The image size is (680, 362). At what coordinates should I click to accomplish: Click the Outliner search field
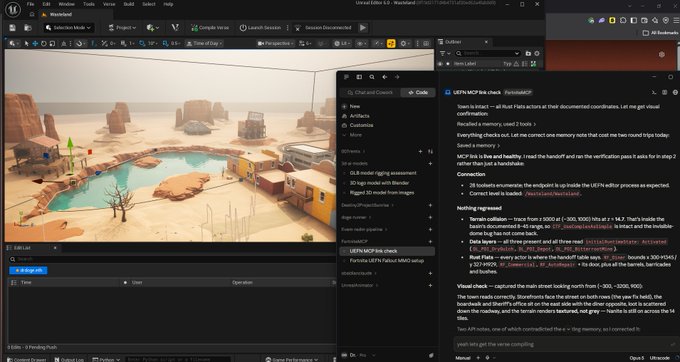tap(487, 53)
